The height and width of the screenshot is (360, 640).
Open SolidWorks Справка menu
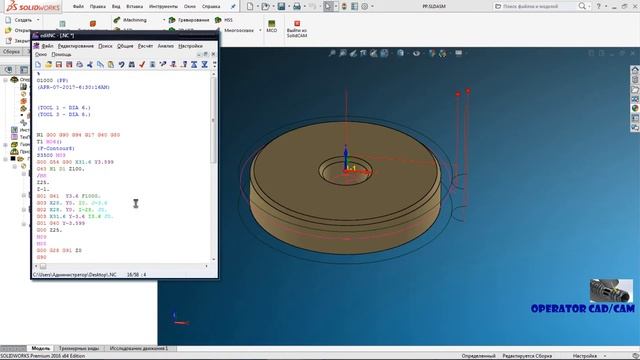tap(211, 7)
